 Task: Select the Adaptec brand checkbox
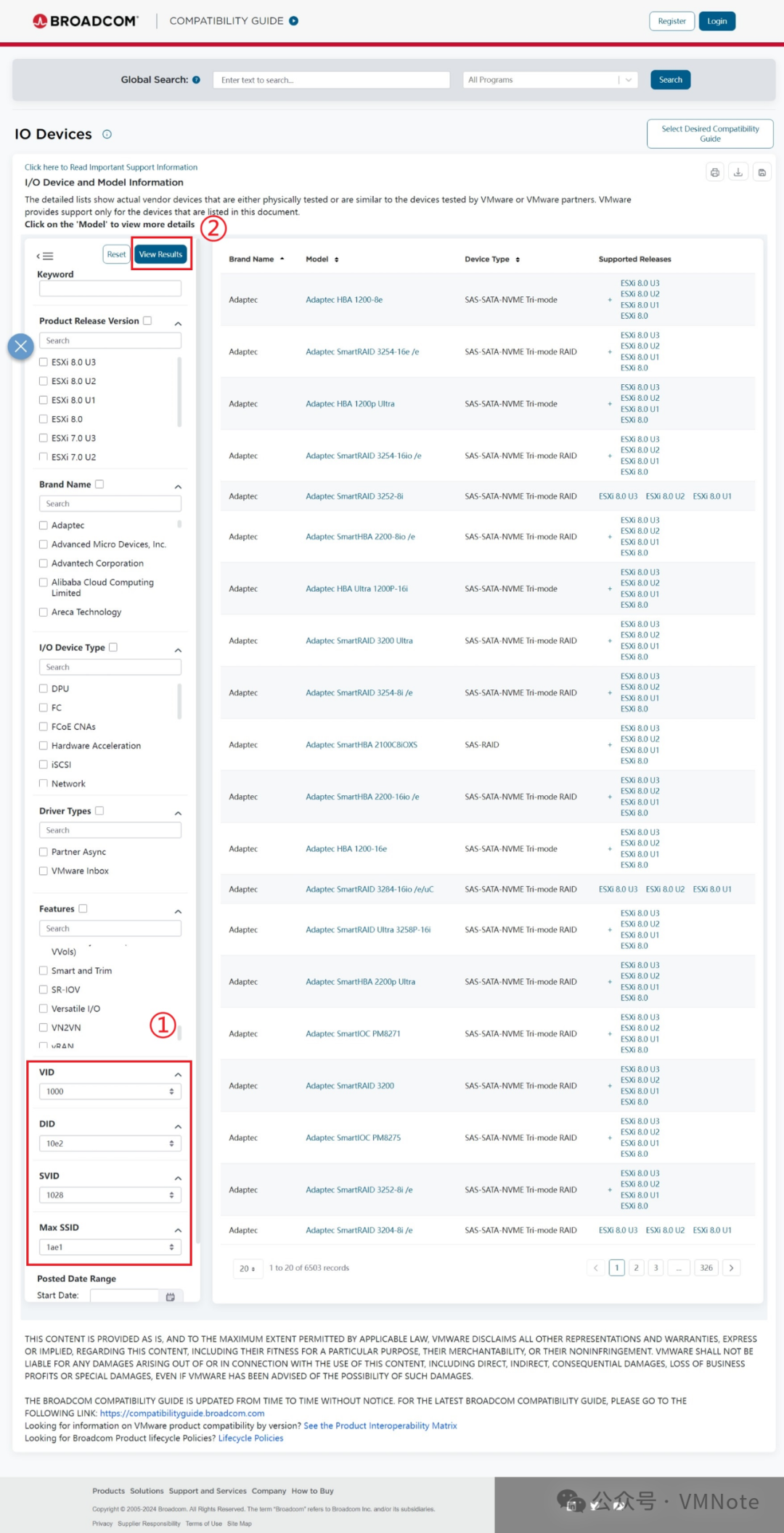(44, 525)
